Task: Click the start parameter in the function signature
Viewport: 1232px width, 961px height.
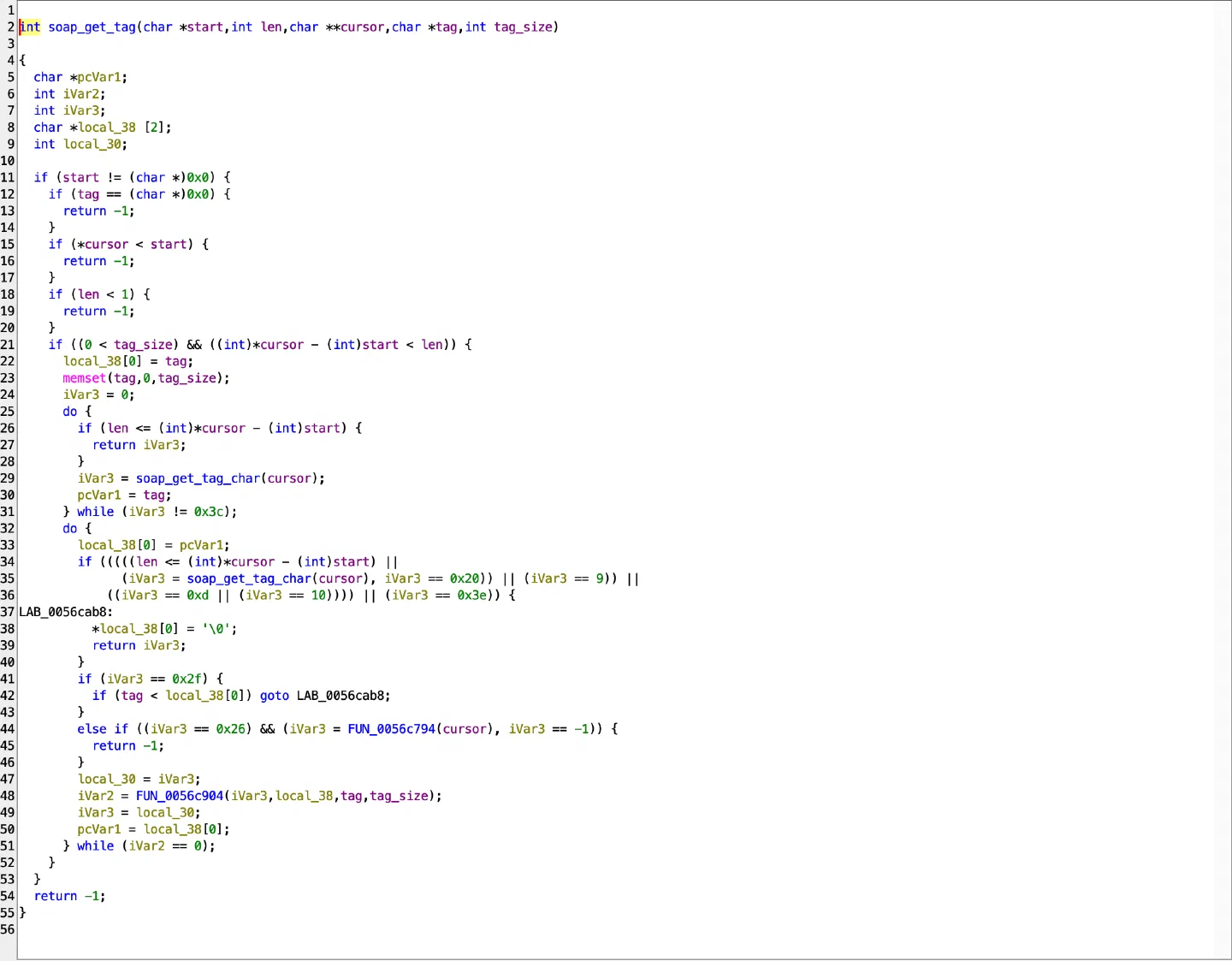Action: (x=205, y=27)
